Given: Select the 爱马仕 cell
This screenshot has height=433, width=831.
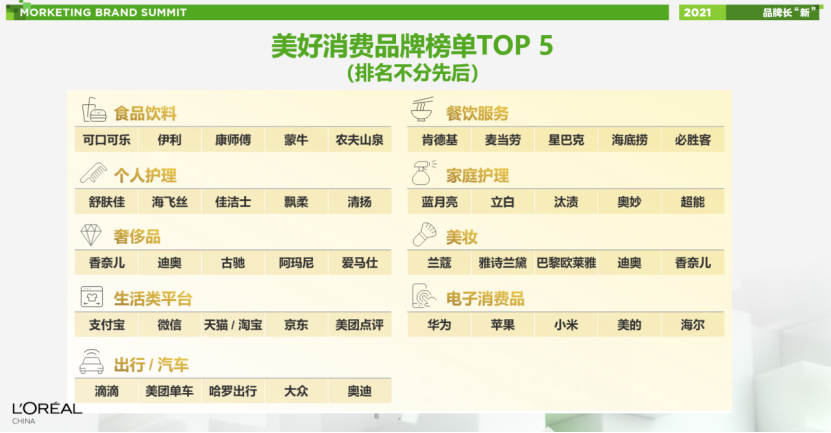Looking at the screenshot, I should [360, 263].
